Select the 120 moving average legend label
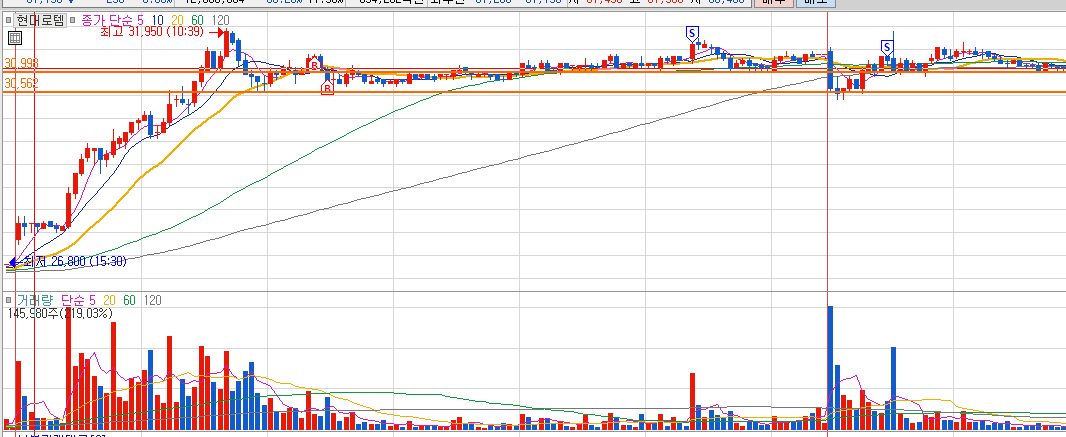 point(220,20)
